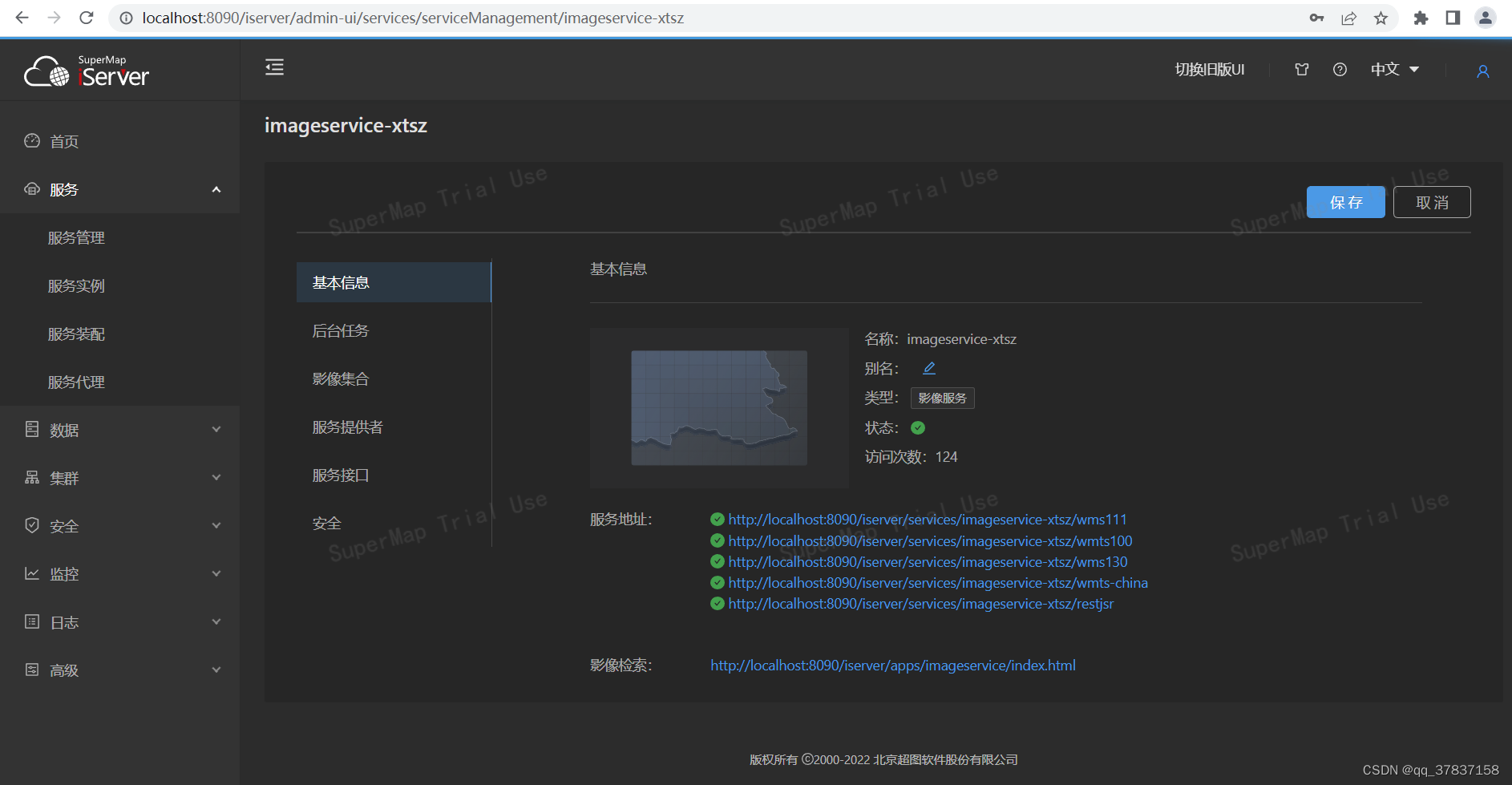Click the browser share page icon
1512x785 pixels.
(1348, 18)
